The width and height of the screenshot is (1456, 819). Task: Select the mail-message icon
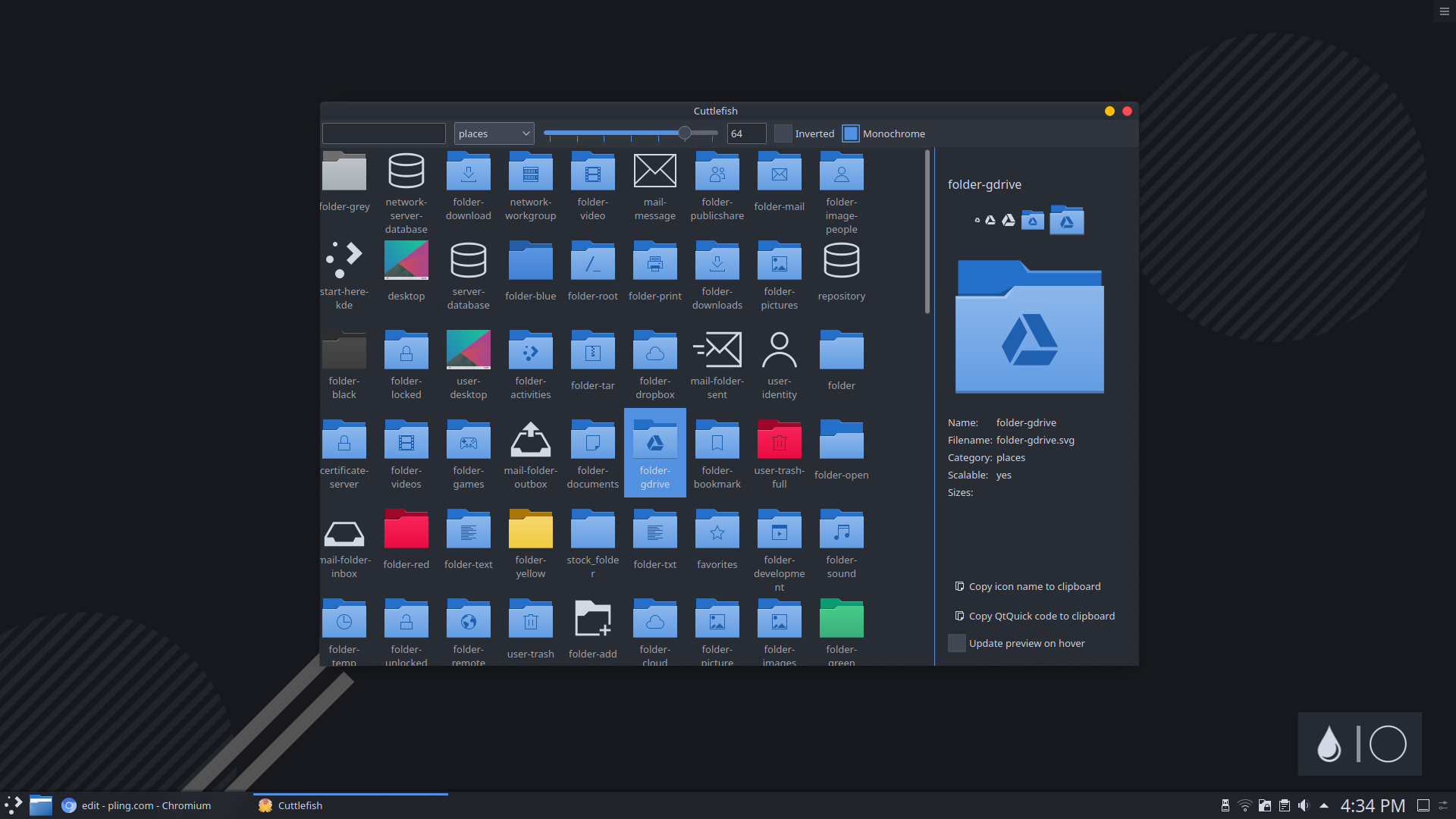tap(655, 171)
